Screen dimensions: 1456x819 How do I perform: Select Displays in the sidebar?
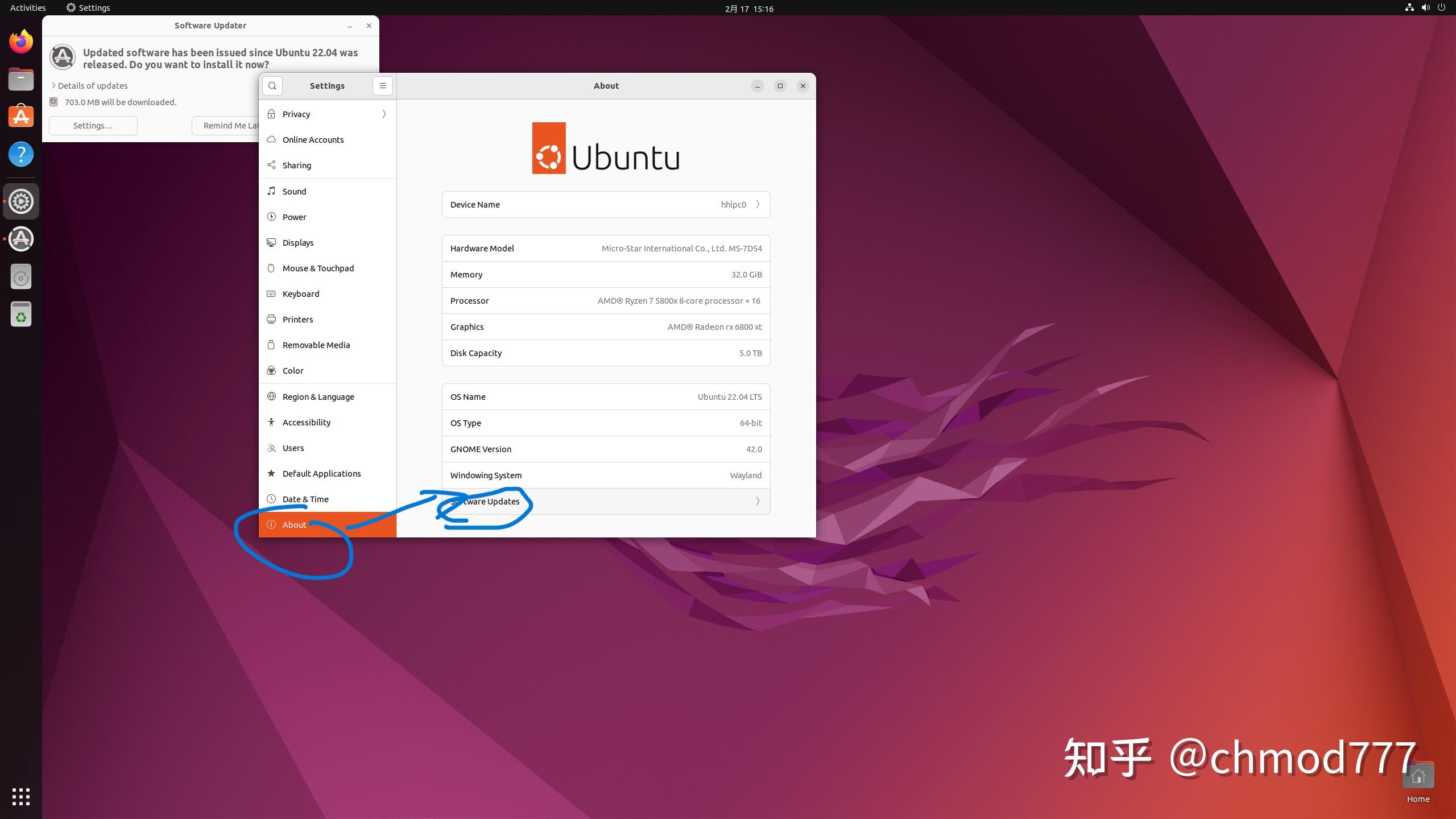pyautogui.click(x=298, y=243)
